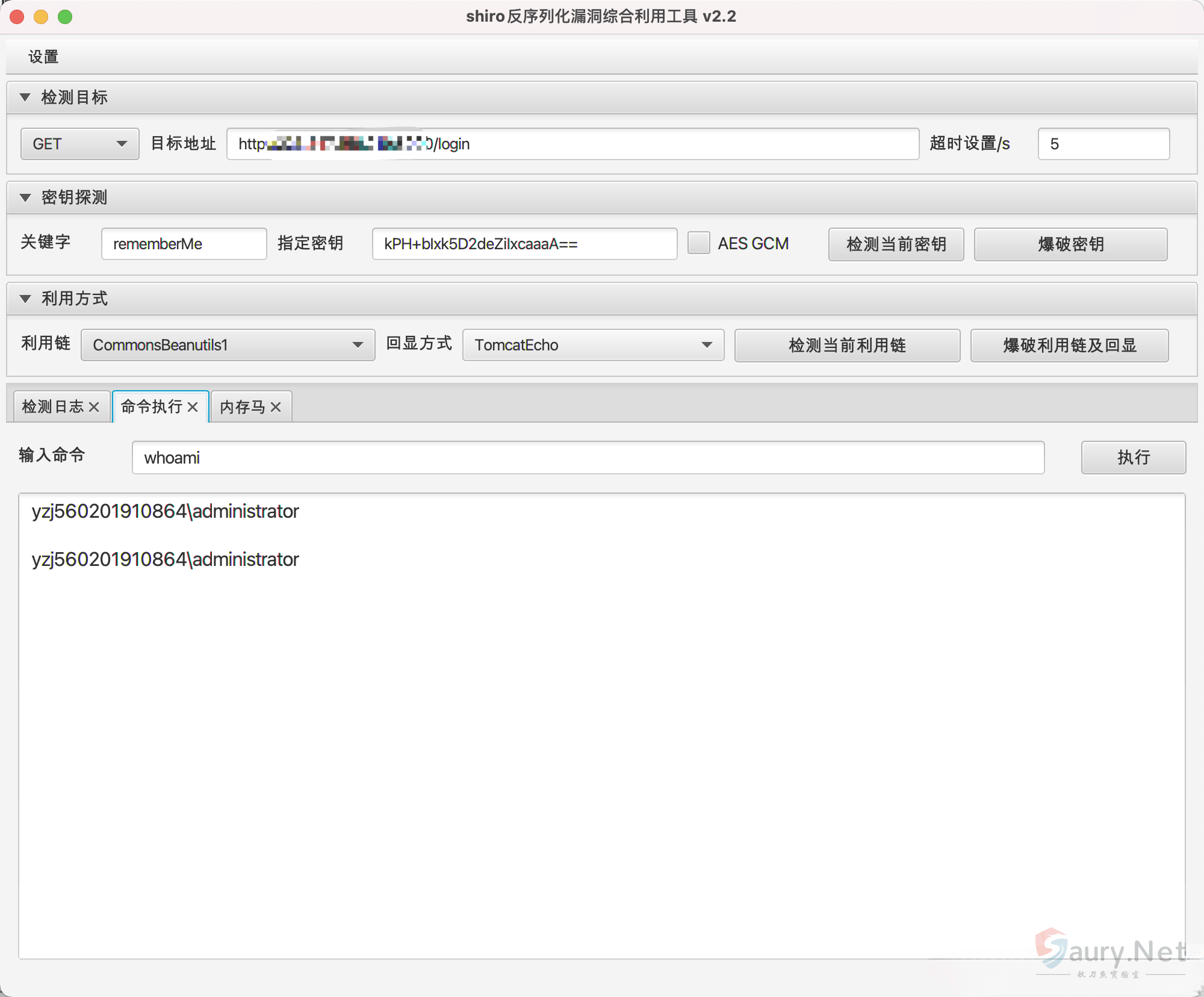
Task: Click the 检测当前密钥 button
Action: (x=896, y=244)
